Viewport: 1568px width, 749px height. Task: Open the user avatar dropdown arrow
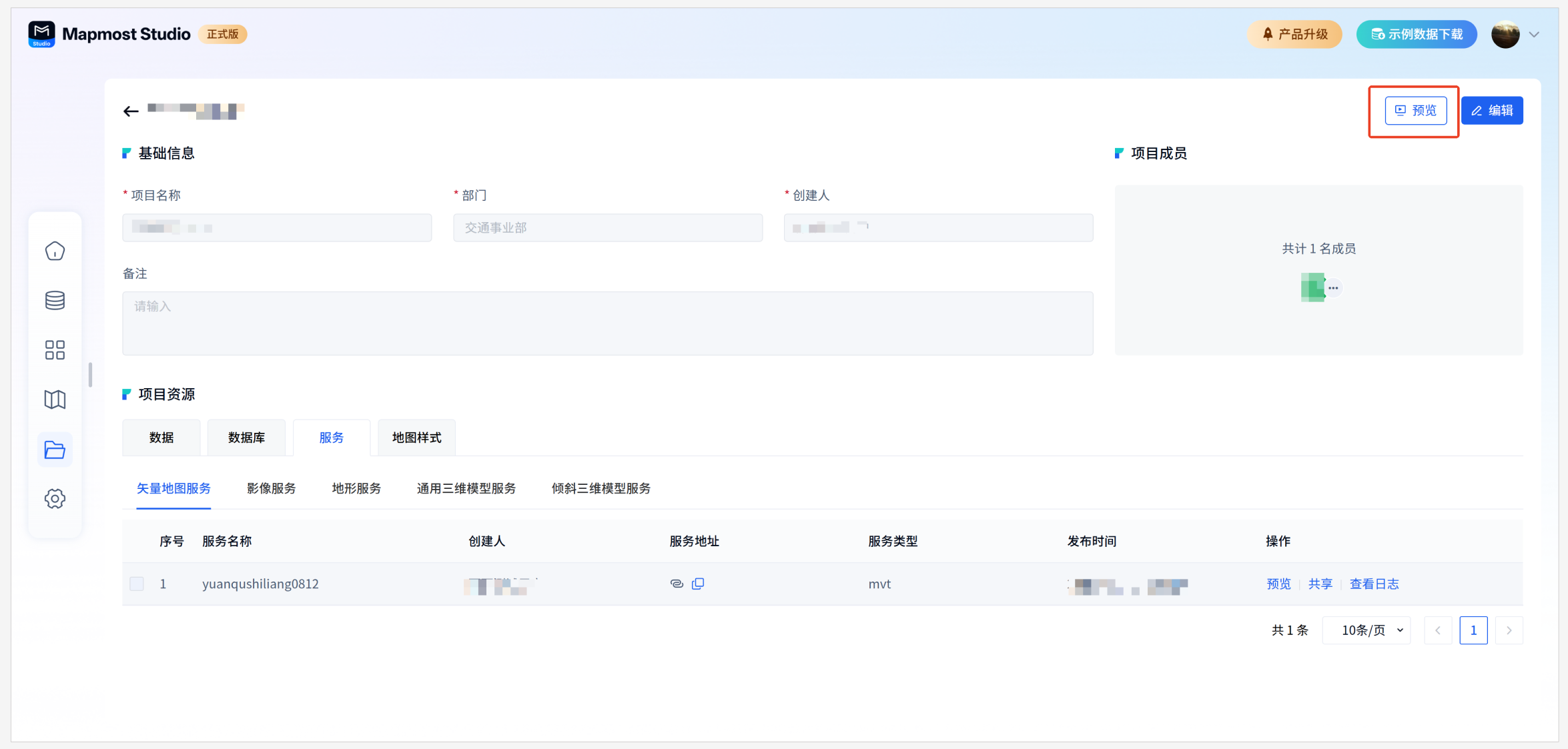pos(1534,35)
